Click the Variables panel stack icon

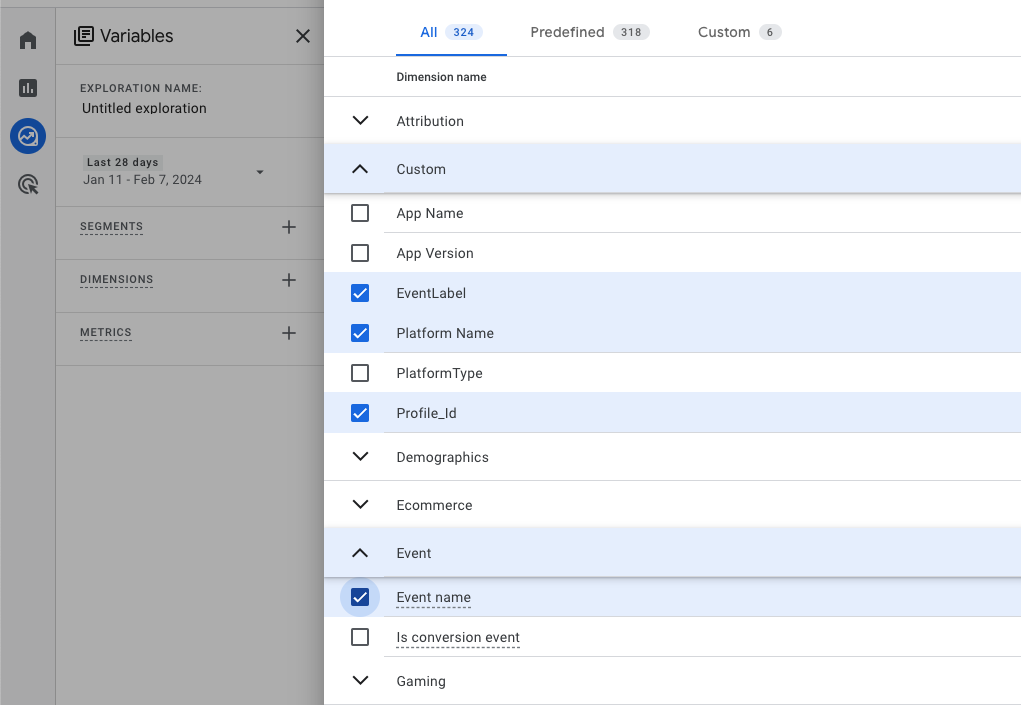point(83,36)
